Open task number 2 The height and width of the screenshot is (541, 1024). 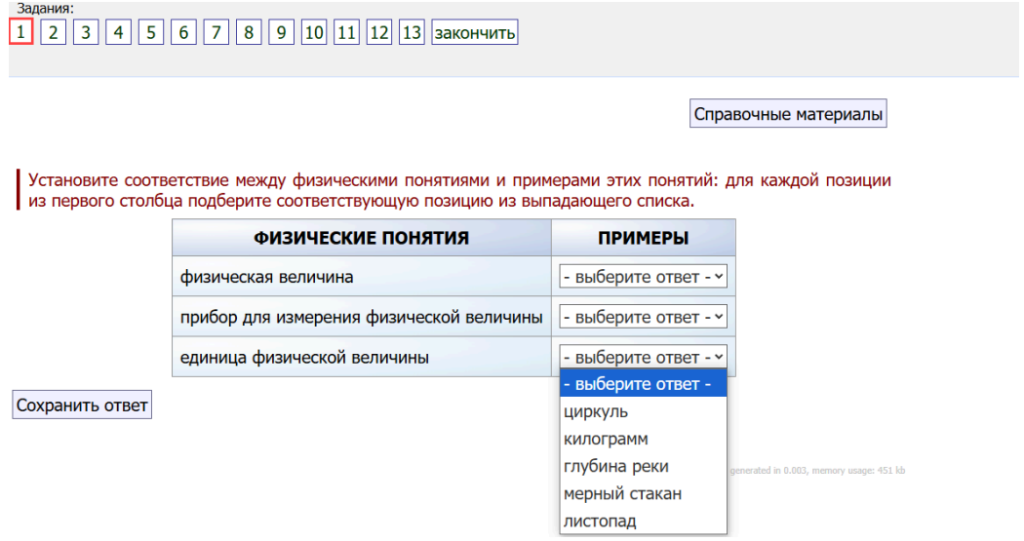(x=53, y=33)
